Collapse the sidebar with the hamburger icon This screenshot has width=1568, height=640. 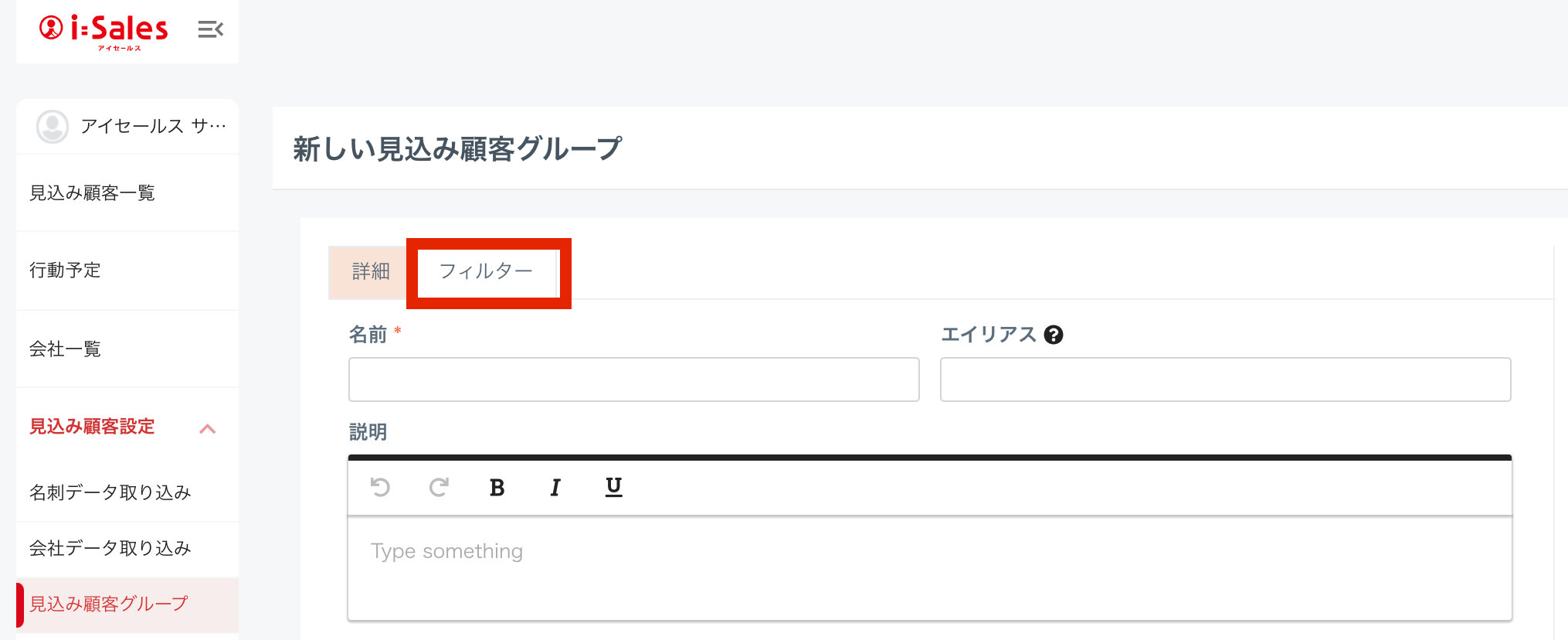[x=210, y=30]
